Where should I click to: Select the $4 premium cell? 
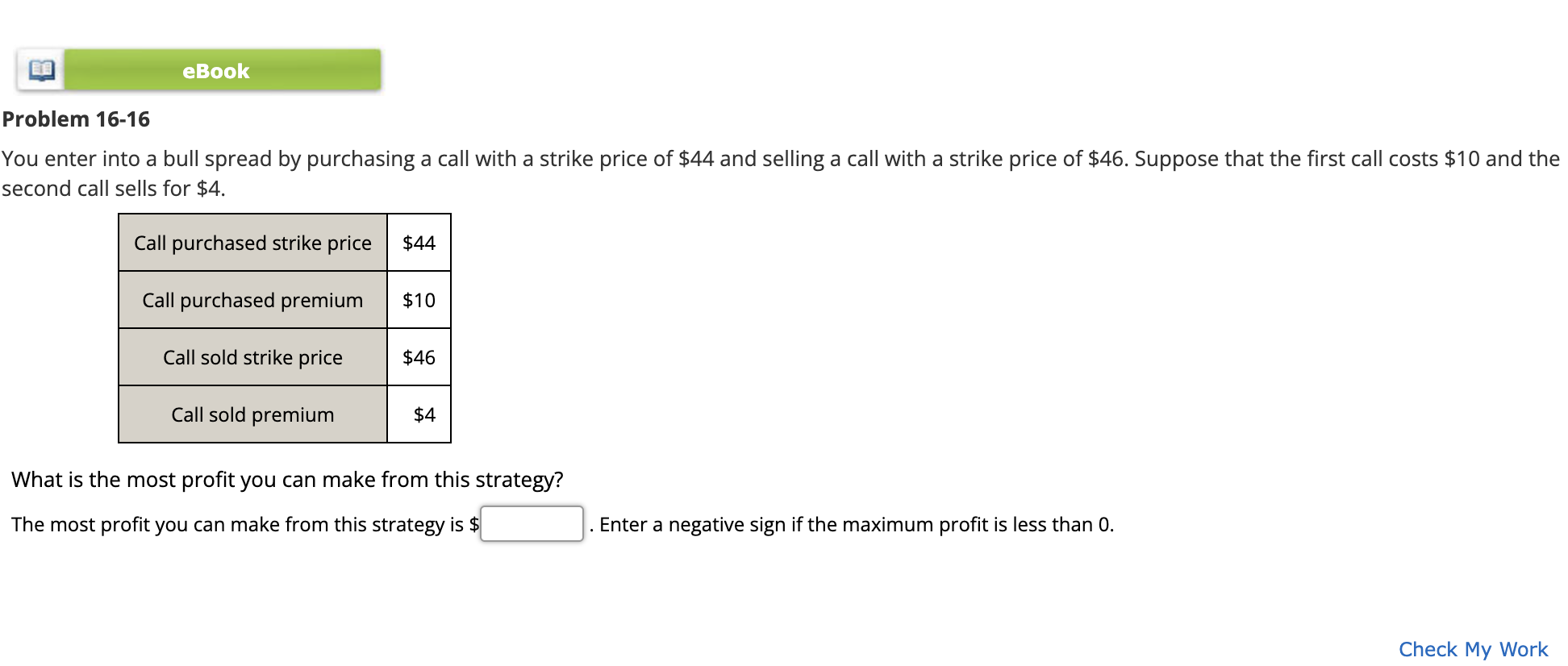tap(419, 414)
